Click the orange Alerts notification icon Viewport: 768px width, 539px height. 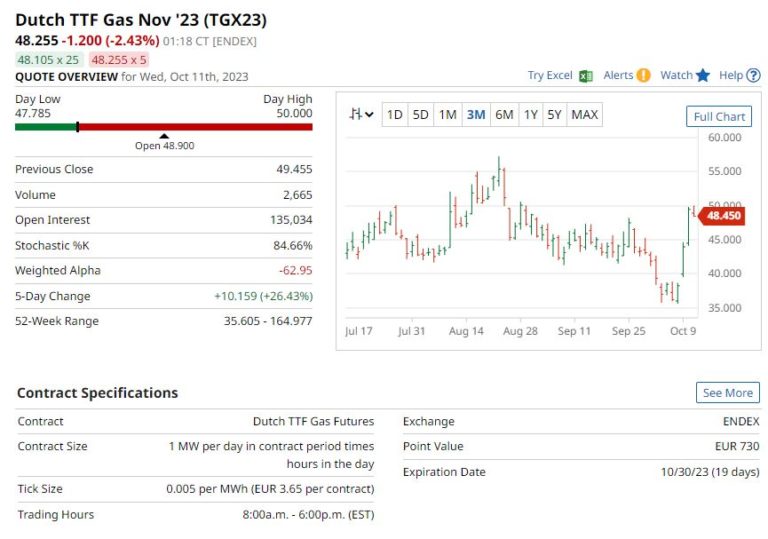coord(643,76)
